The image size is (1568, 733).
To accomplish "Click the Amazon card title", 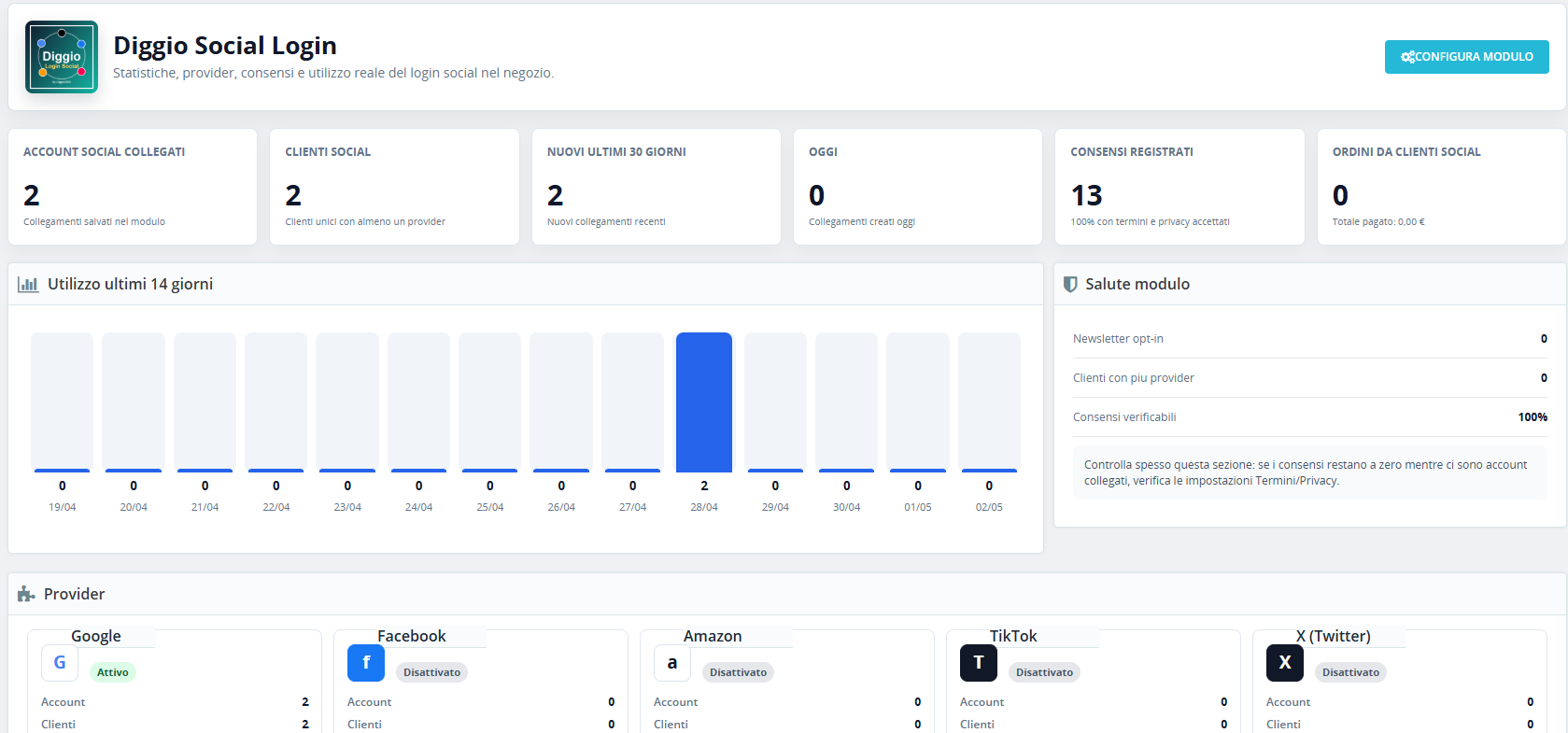I will click(x=713, y=636).
